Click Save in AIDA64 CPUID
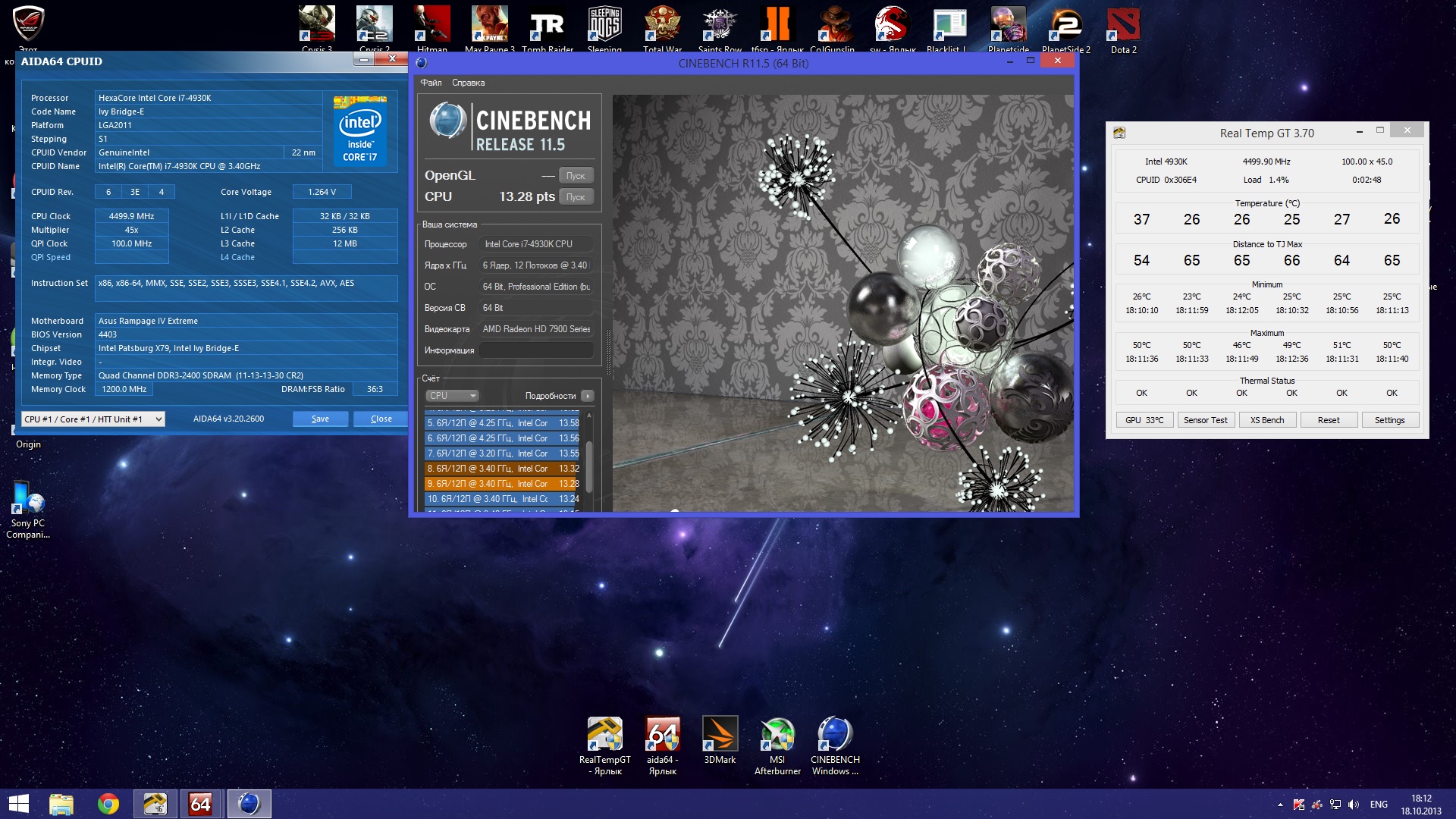The image size is (1456, 819). pos(321,419)
